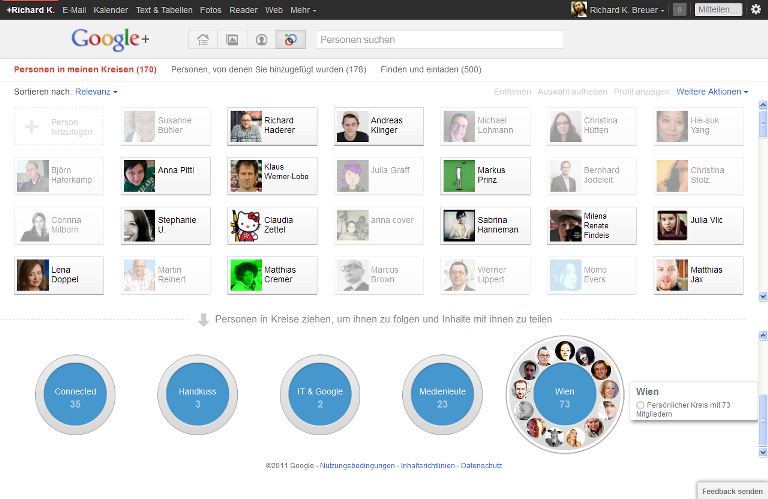Select the Wien circle radio option

pos(640,405)
